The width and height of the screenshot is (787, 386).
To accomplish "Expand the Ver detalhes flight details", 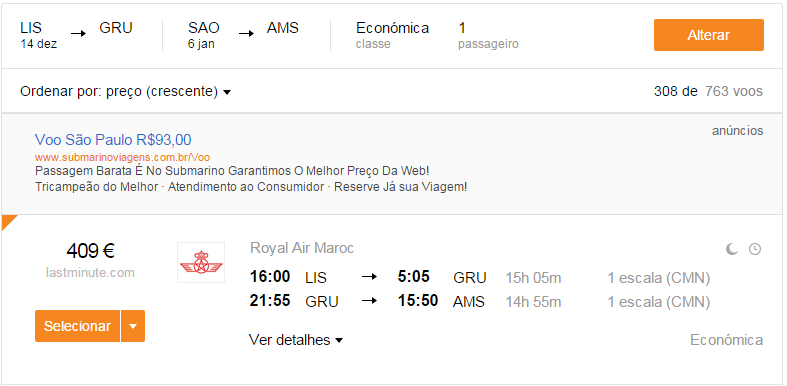I will pos(296,340).
